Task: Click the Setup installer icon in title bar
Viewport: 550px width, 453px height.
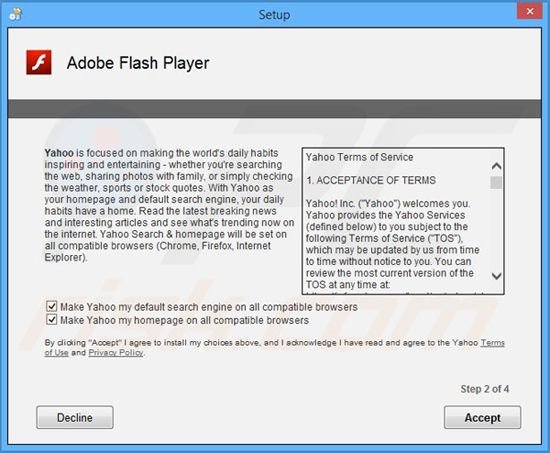Action: 15,14
